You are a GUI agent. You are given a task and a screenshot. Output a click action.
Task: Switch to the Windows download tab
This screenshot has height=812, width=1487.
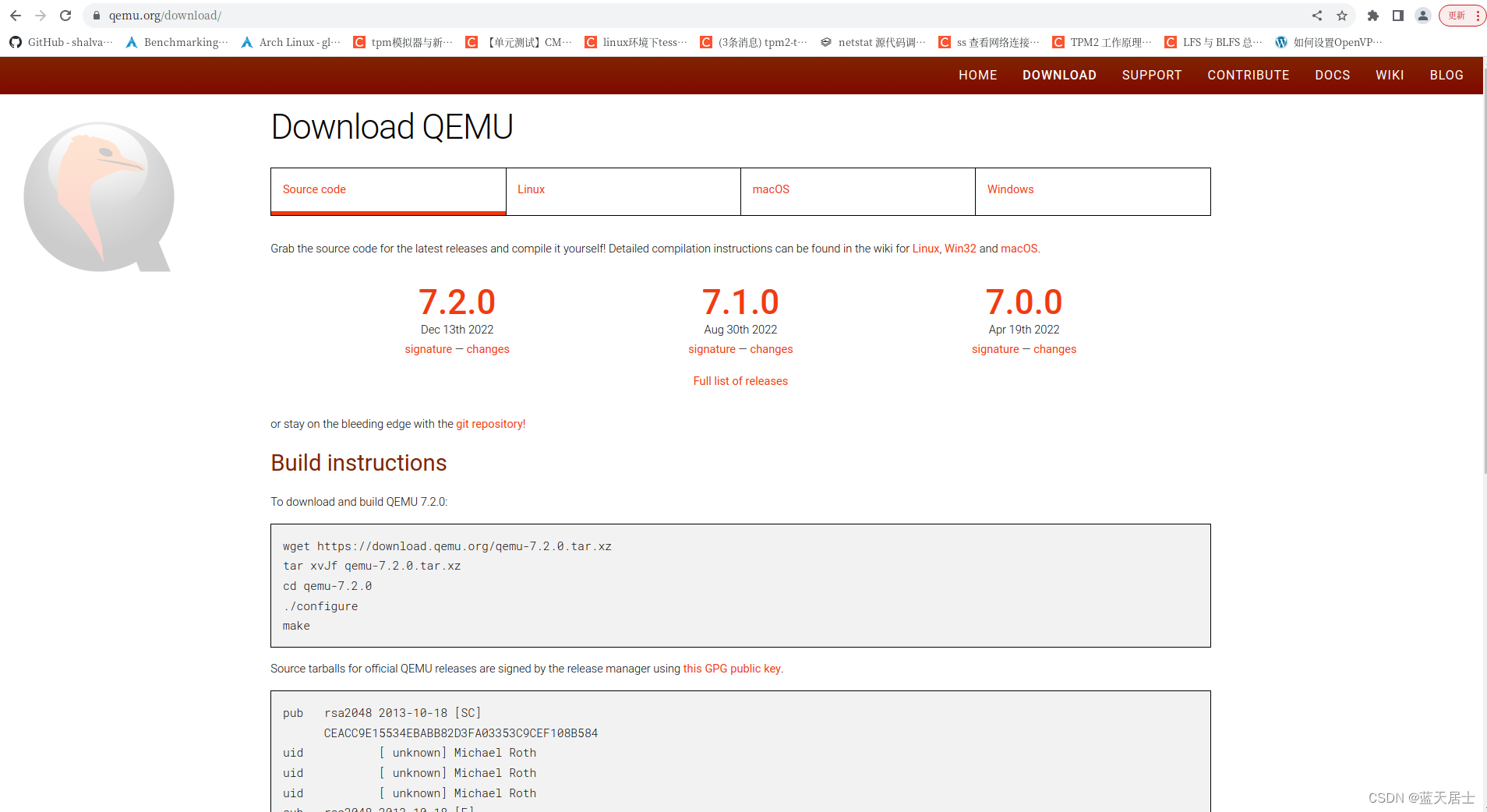coord(1010,189)
